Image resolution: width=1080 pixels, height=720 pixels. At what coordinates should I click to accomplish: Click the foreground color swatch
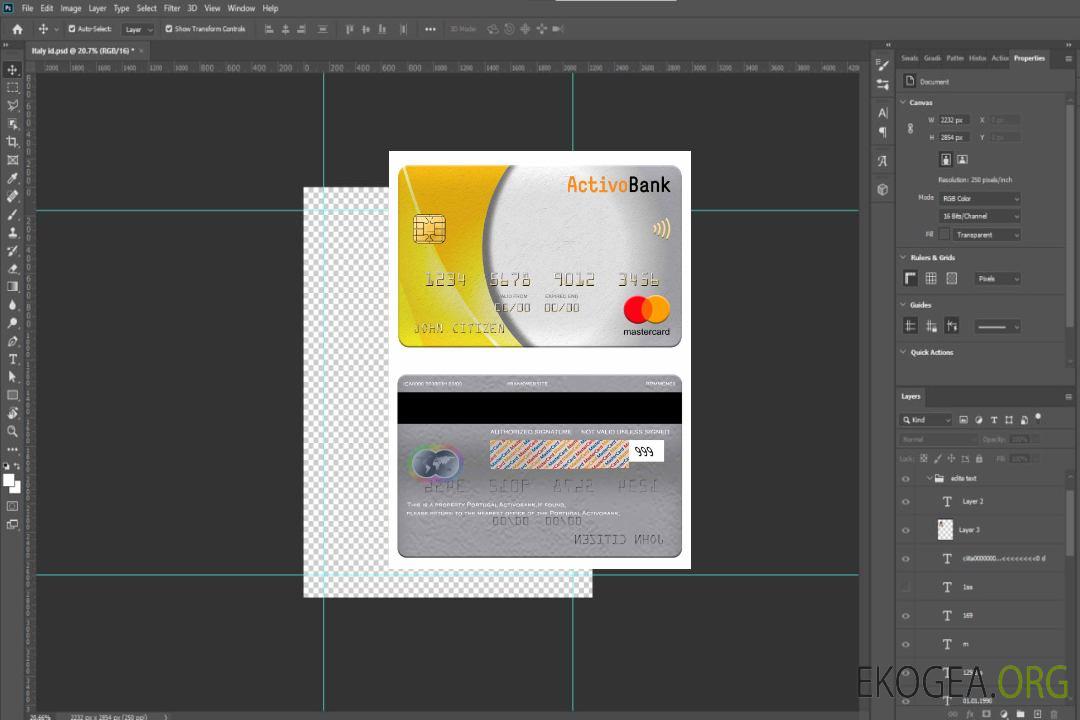[9, 480]
